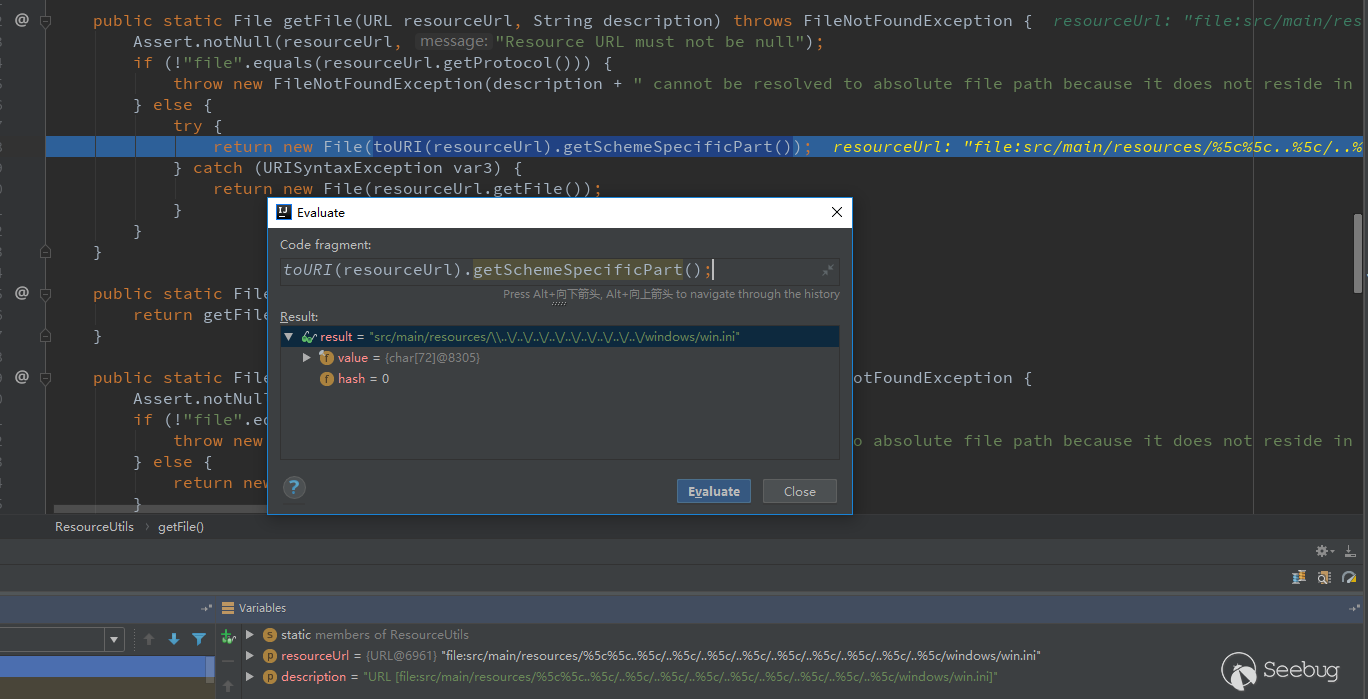
Task: Click the threads dump layout icon
Action: (1299, 577)
